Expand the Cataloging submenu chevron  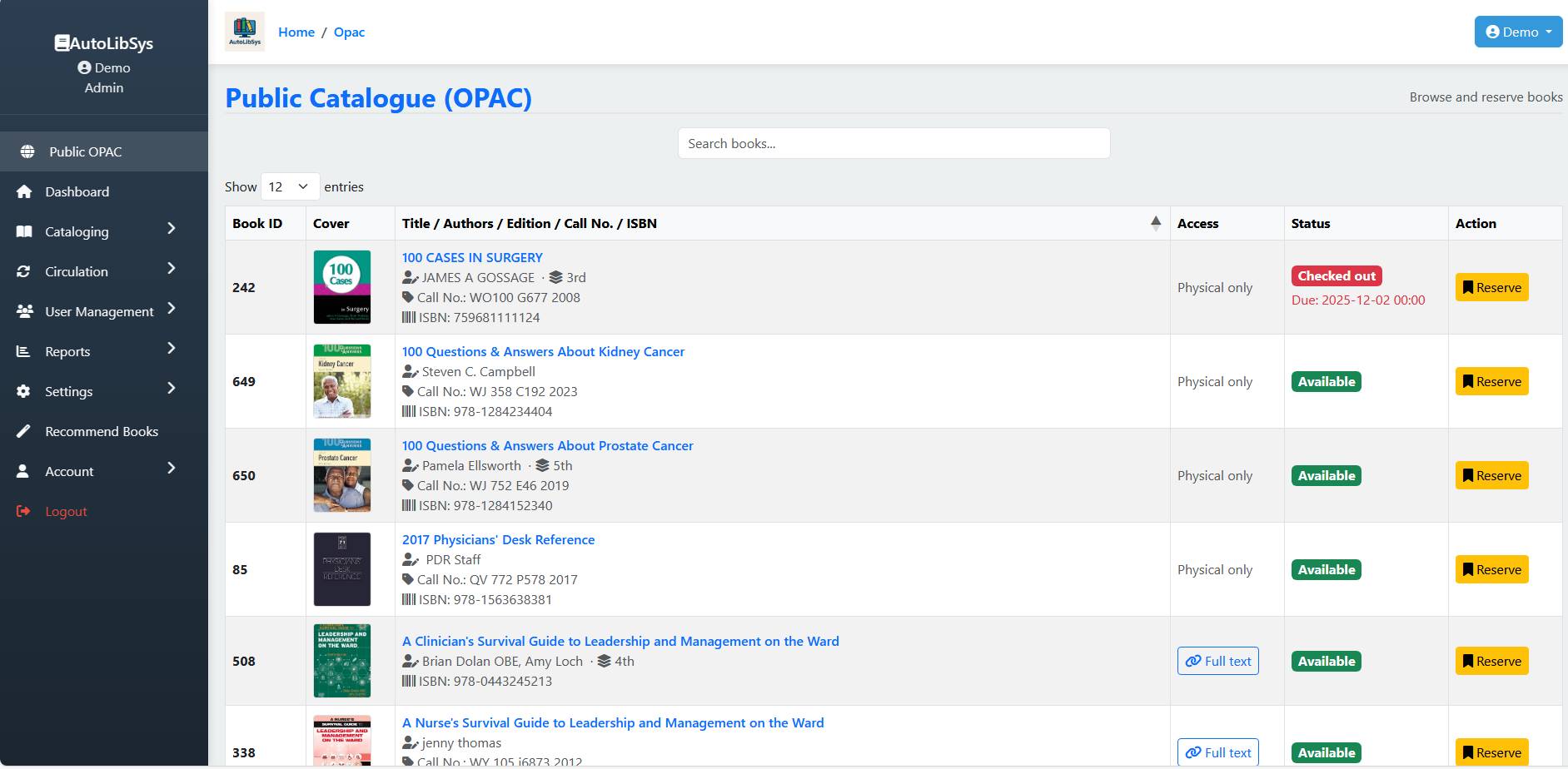[172, 229]
